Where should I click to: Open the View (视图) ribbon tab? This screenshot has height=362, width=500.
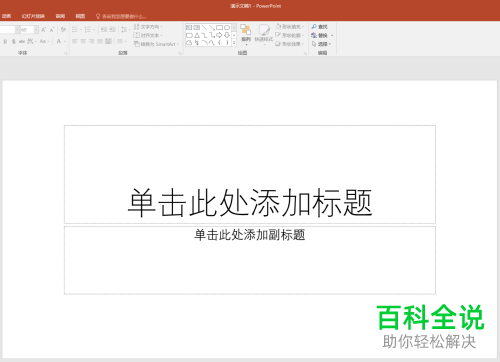(80, 16)
